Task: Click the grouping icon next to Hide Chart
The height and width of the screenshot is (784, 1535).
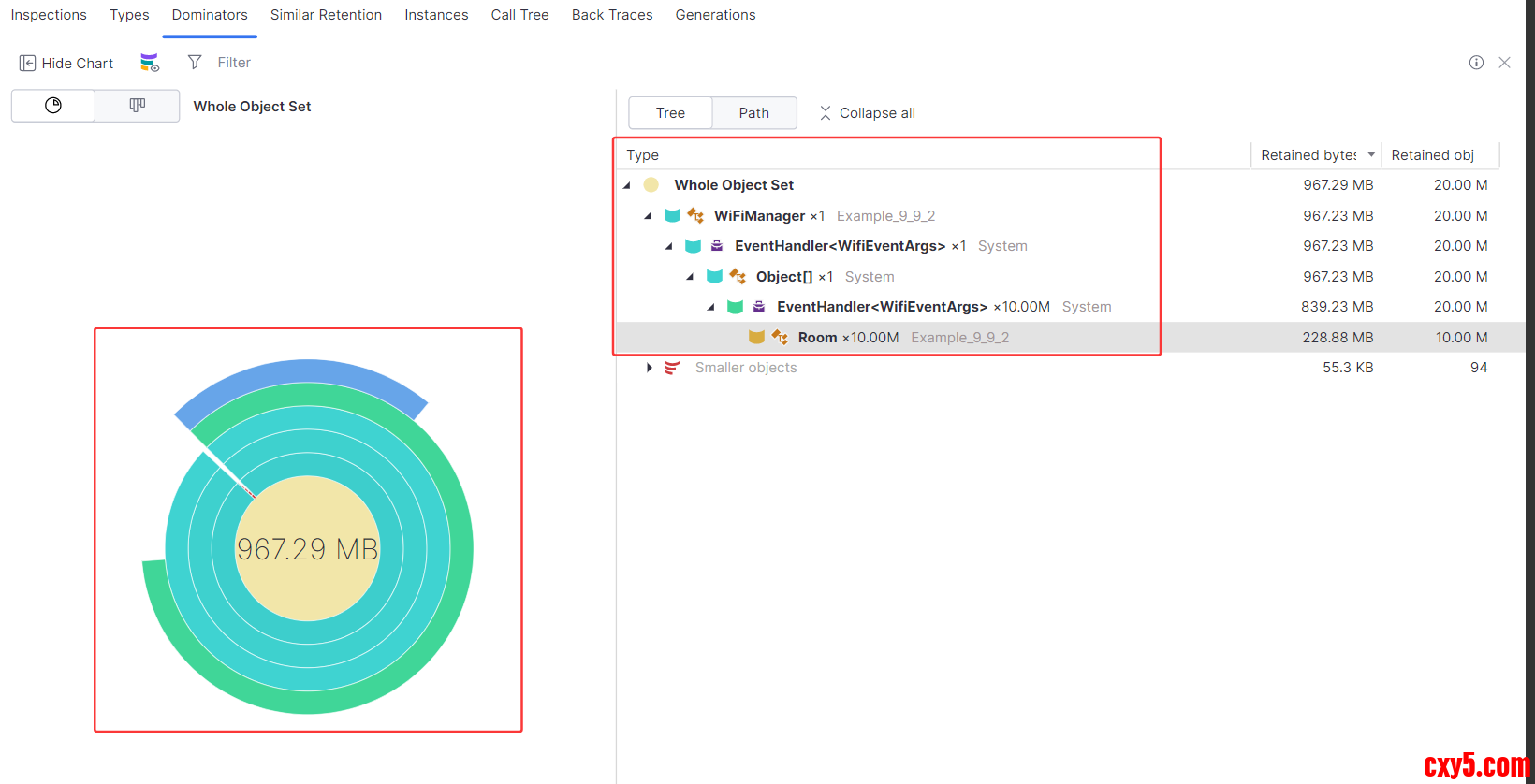Action: click(x=150, y=63)
